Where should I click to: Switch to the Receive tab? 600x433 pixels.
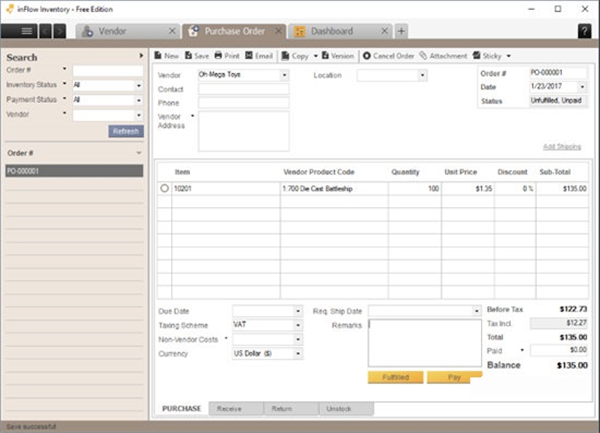236,408
